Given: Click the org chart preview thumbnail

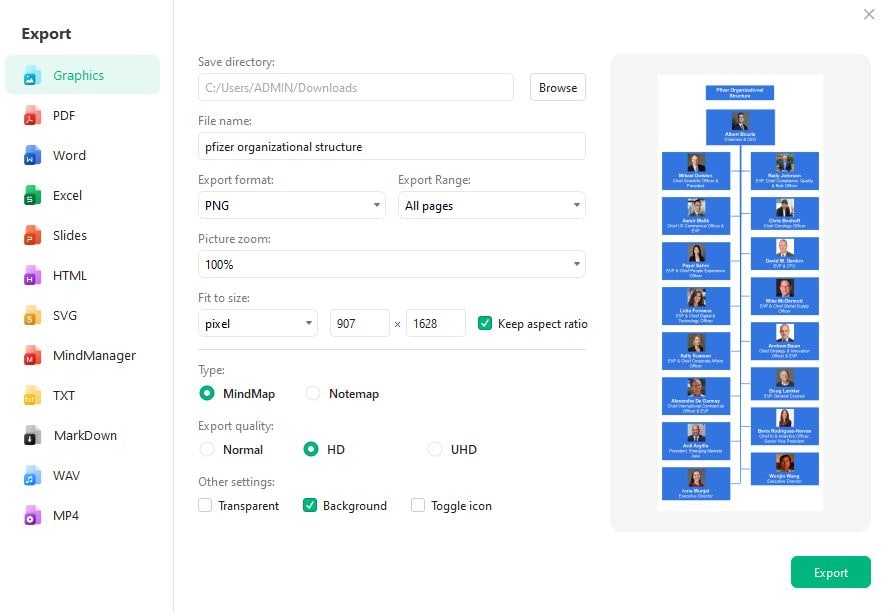Looking at the screenshot, I should [x=740, y=293].
